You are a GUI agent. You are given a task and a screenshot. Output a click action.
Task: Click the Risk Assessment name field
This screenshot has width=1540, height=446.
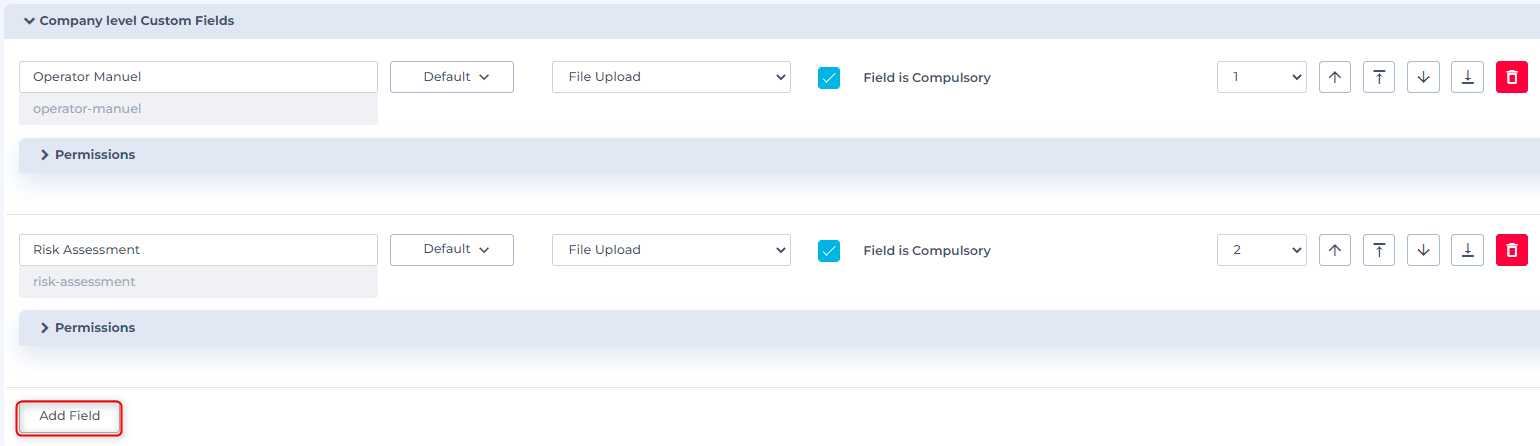coord(198,250)
